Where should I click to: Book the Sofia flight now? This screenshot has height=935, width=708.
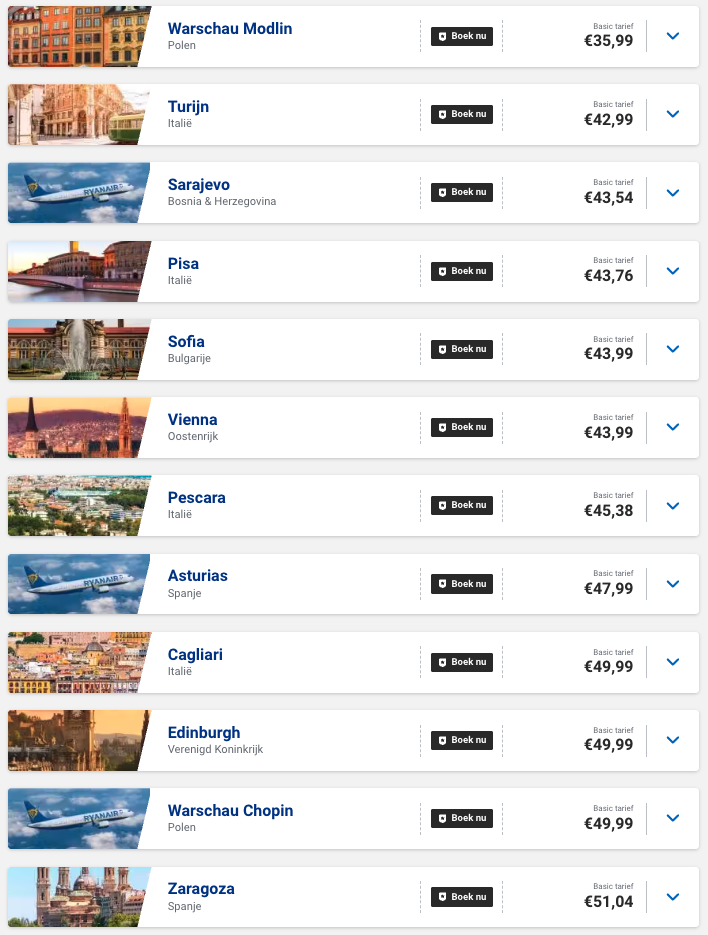[462, 349]
